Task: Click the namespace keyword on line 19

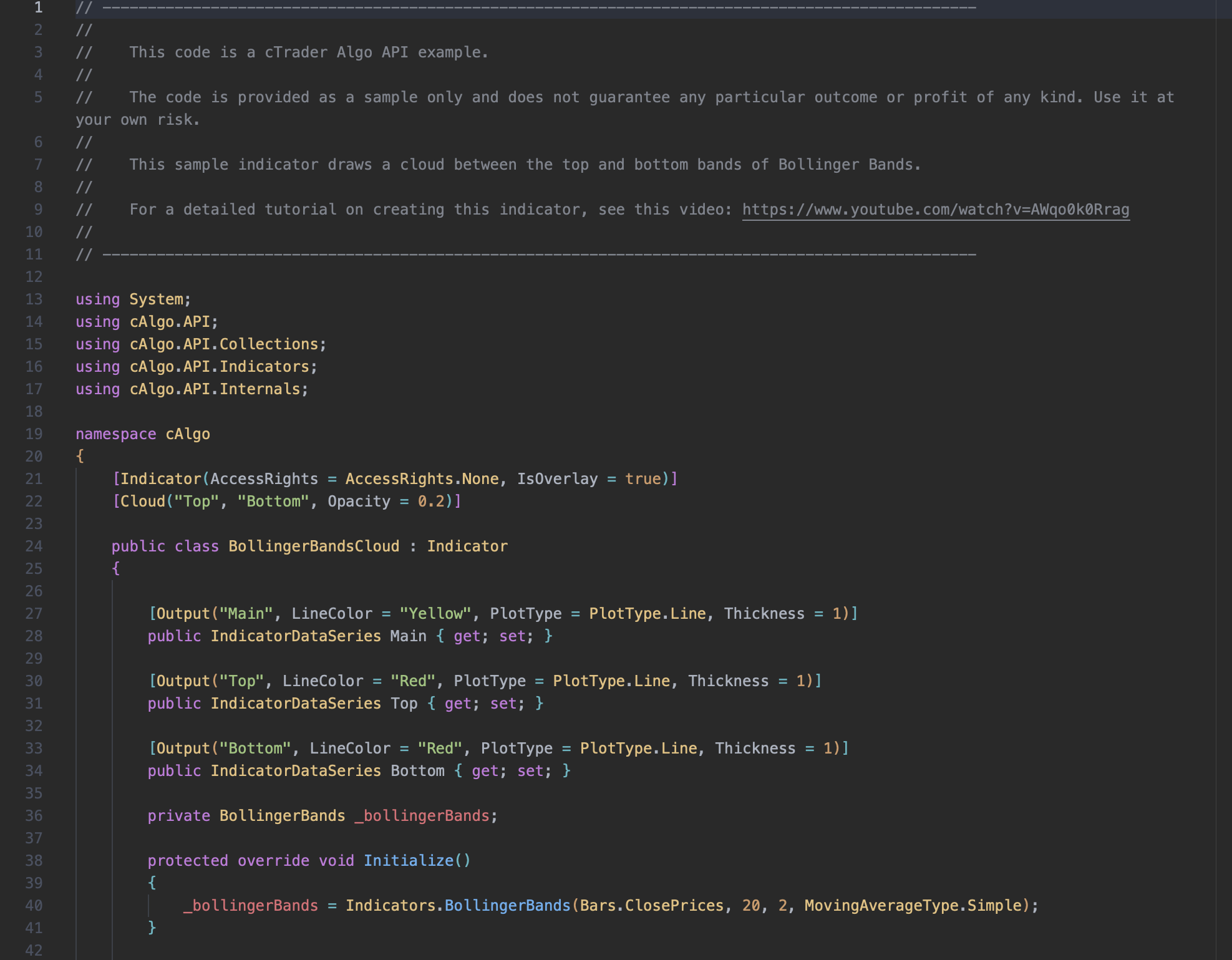Action: [x=115, y=434]
